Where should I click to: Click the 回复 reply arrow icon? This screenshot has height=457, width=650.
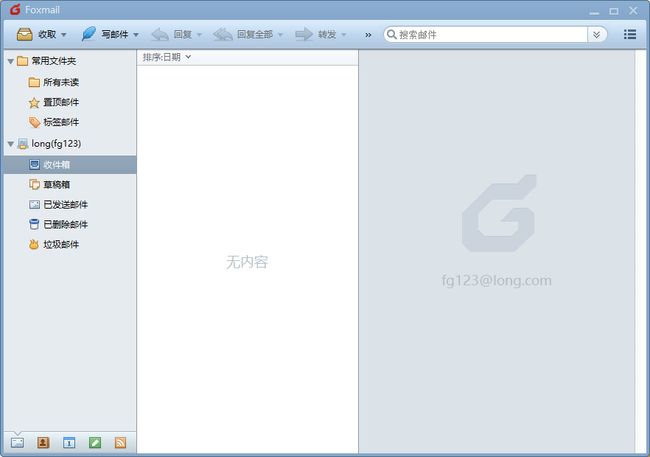point(160,34)
